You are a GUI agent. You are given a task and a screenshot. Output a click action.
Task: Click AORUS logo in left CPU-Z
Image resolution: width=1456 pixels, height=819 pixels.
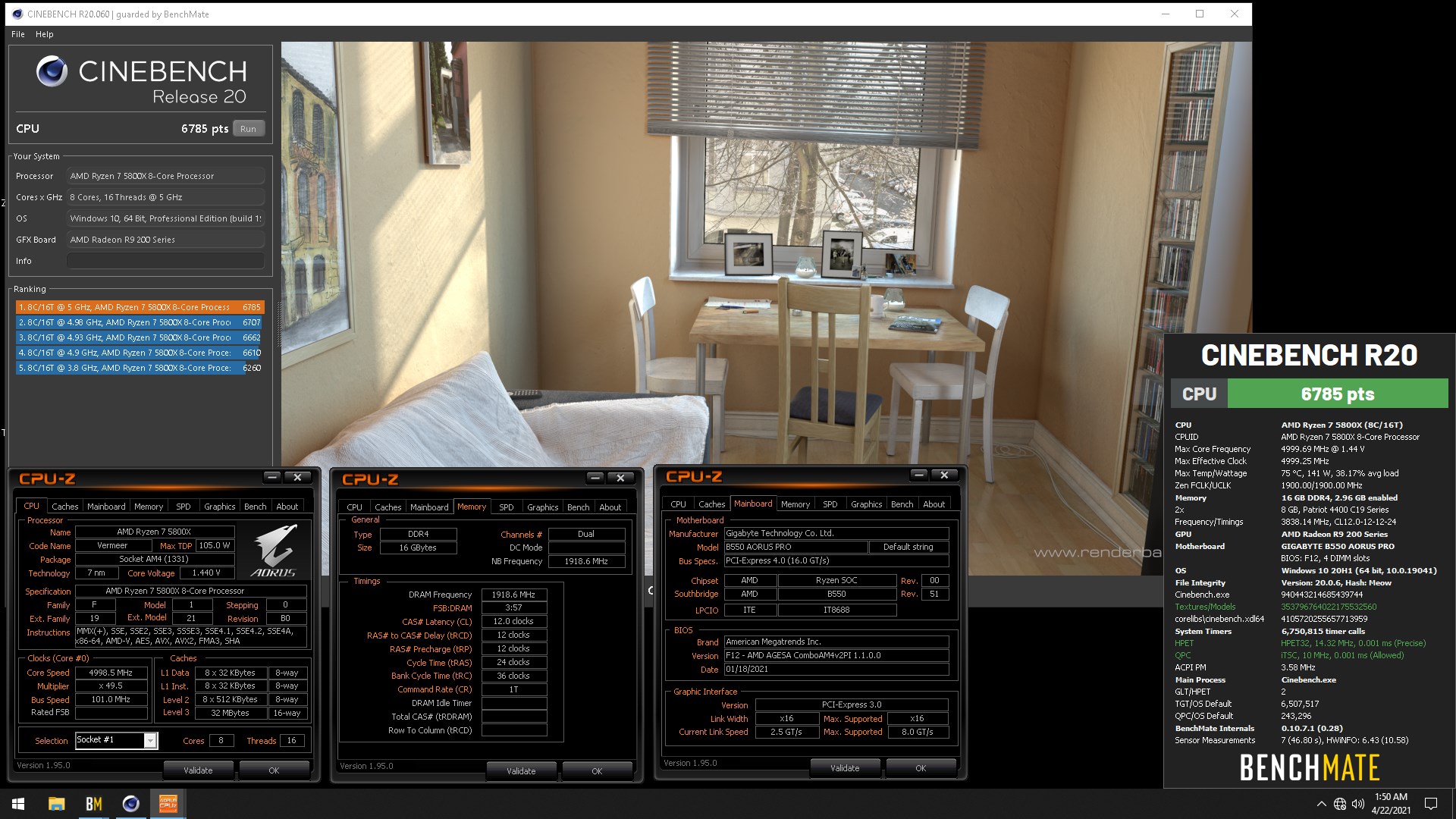[274, 551]
